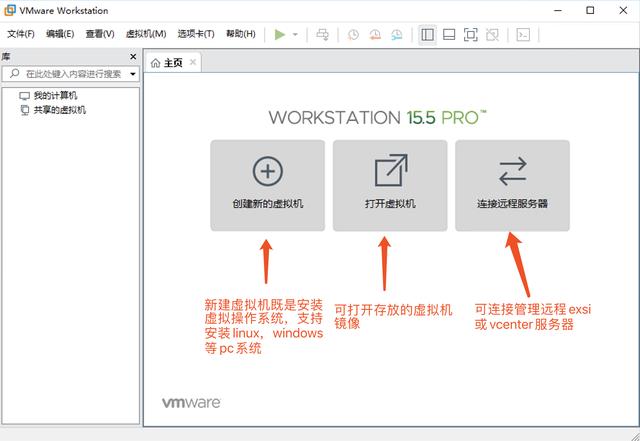Click the take snapshot clock icon
The height and width of the screenshot is (441, 640).
click(353, 35)
